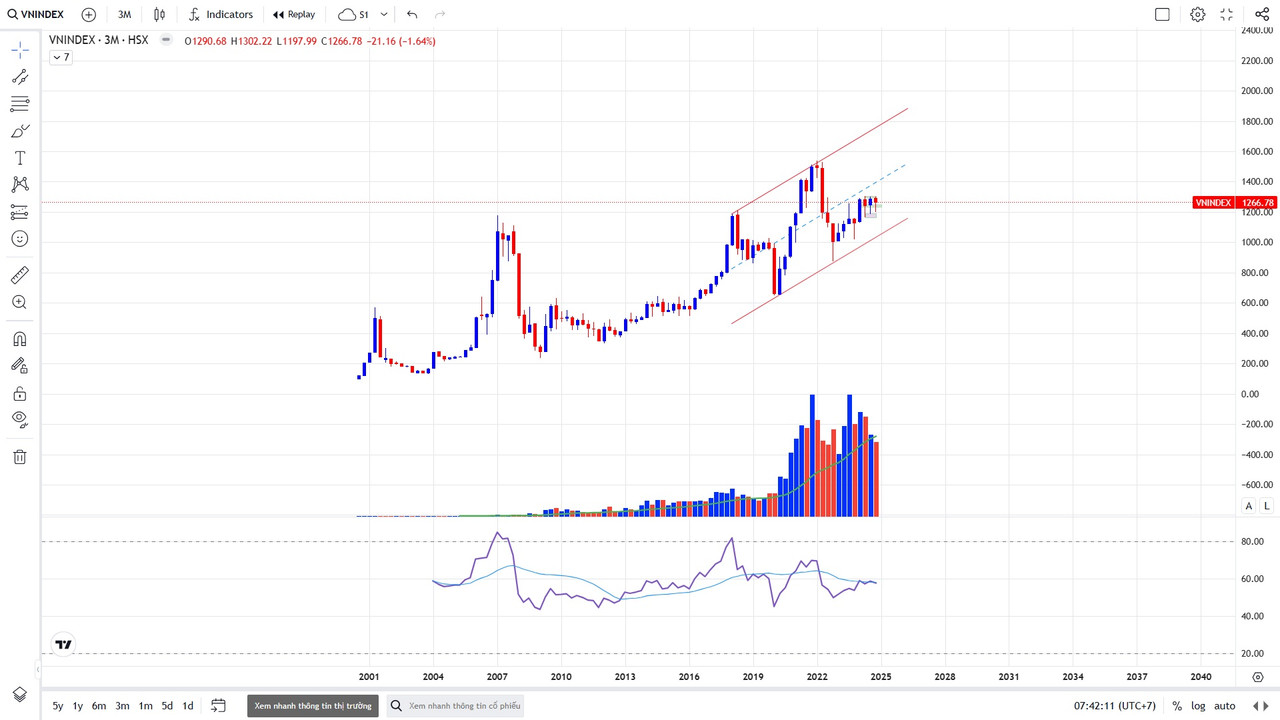Viewport: 1280px width, 720px height.
Task: Open the prediction and measurement tools
Action: [20, 212]
